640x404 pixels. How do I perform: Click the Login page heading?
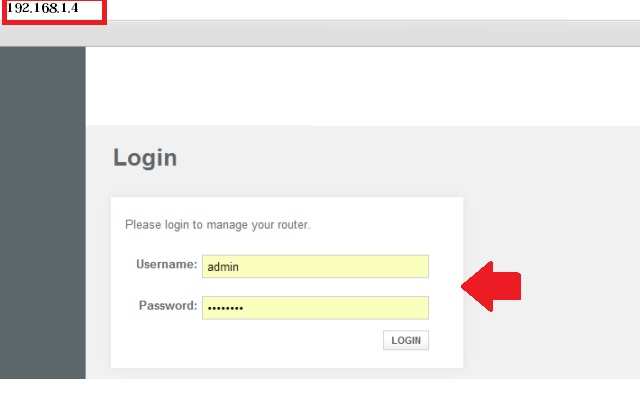[145, 157]
